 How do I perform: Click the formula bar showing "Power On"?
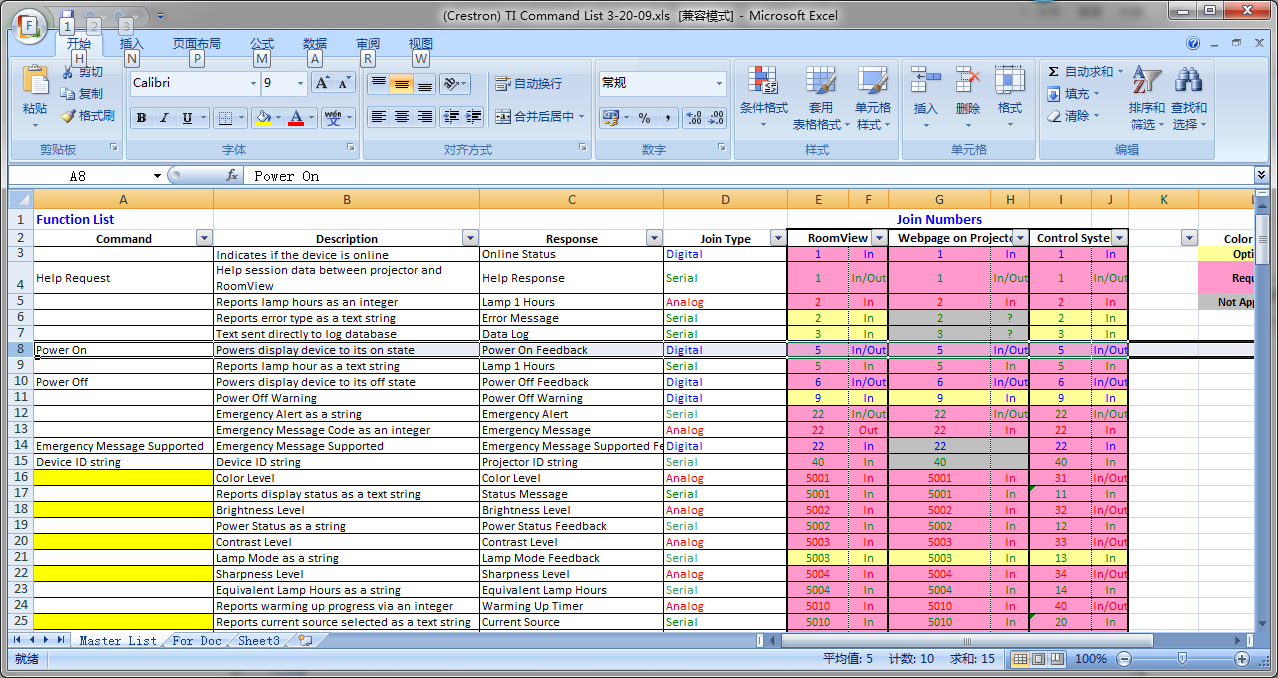(x=700, y=176)
